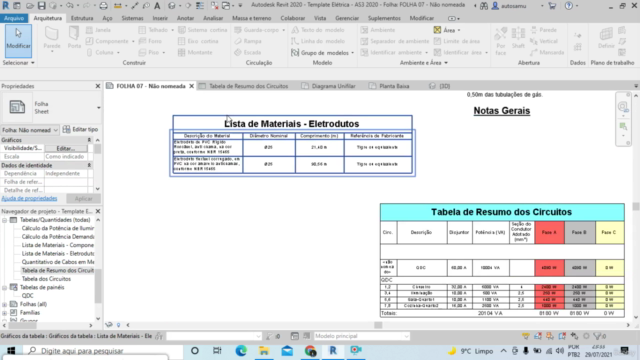Expand the Folhas (all) tree node
This screenshot has width=640, height=360.
pos(4,304)
